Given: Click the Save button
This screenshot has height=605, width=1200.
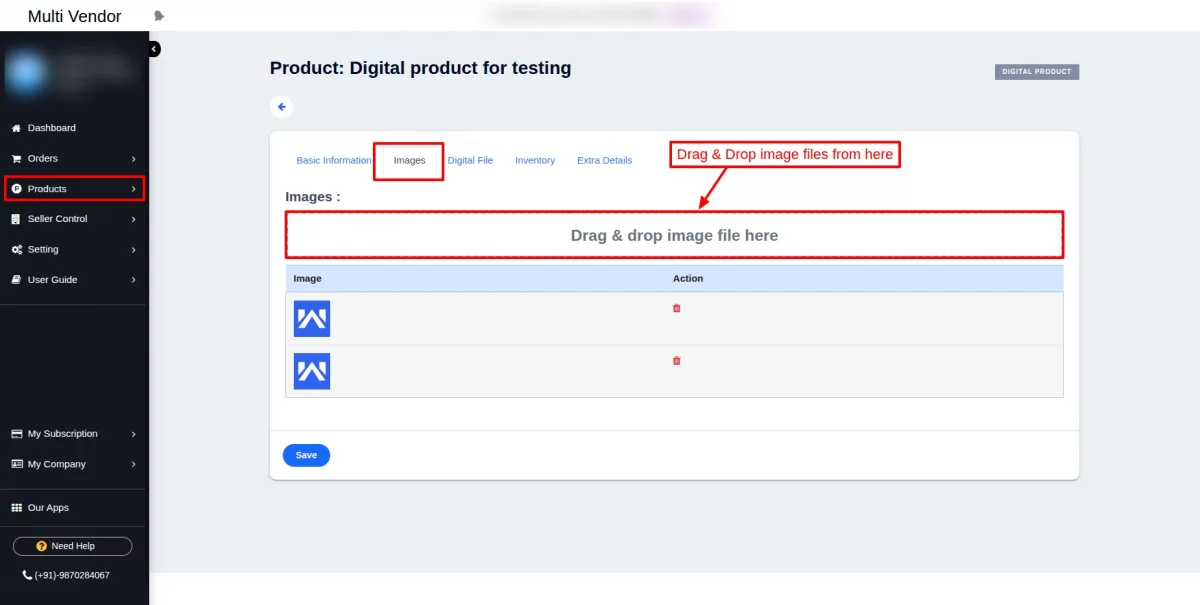Looking at the screenshot, I should tap(306, 454).
